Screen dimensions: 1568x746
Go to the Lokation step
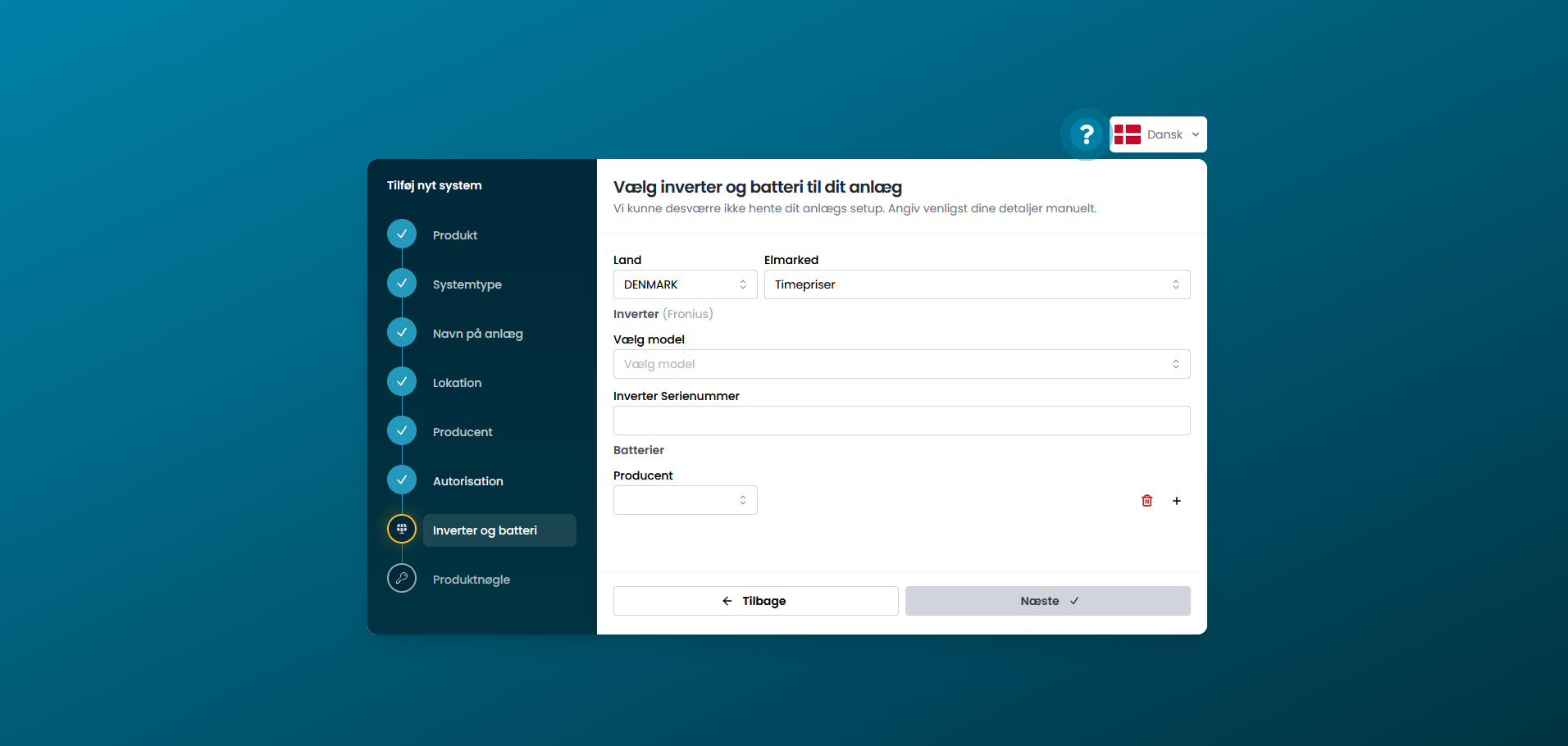coord(457,383)
